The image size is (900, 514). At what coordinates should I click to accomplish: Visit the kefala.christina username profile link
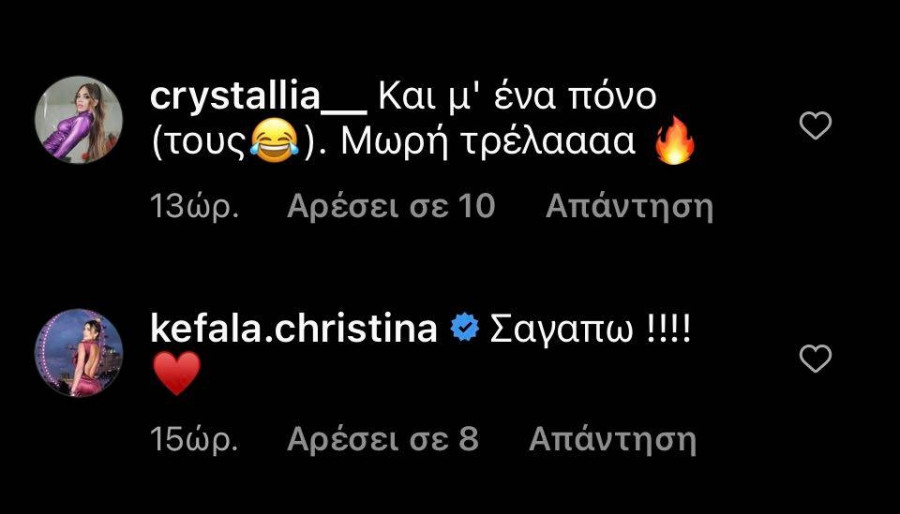(x=294, y=331)
